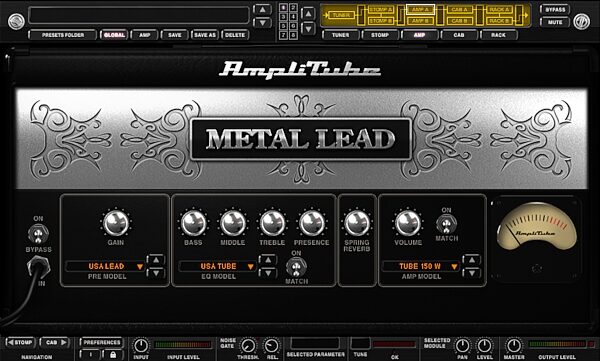Click the Metal Lead nameplate
This screenshot has width=600, height=361.
(x=301, y=139)
